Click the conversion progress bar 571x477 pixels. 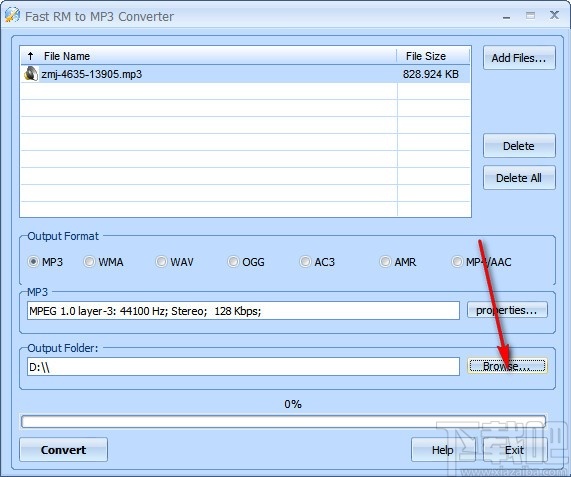pyautogui.click(x=283, y=421)
